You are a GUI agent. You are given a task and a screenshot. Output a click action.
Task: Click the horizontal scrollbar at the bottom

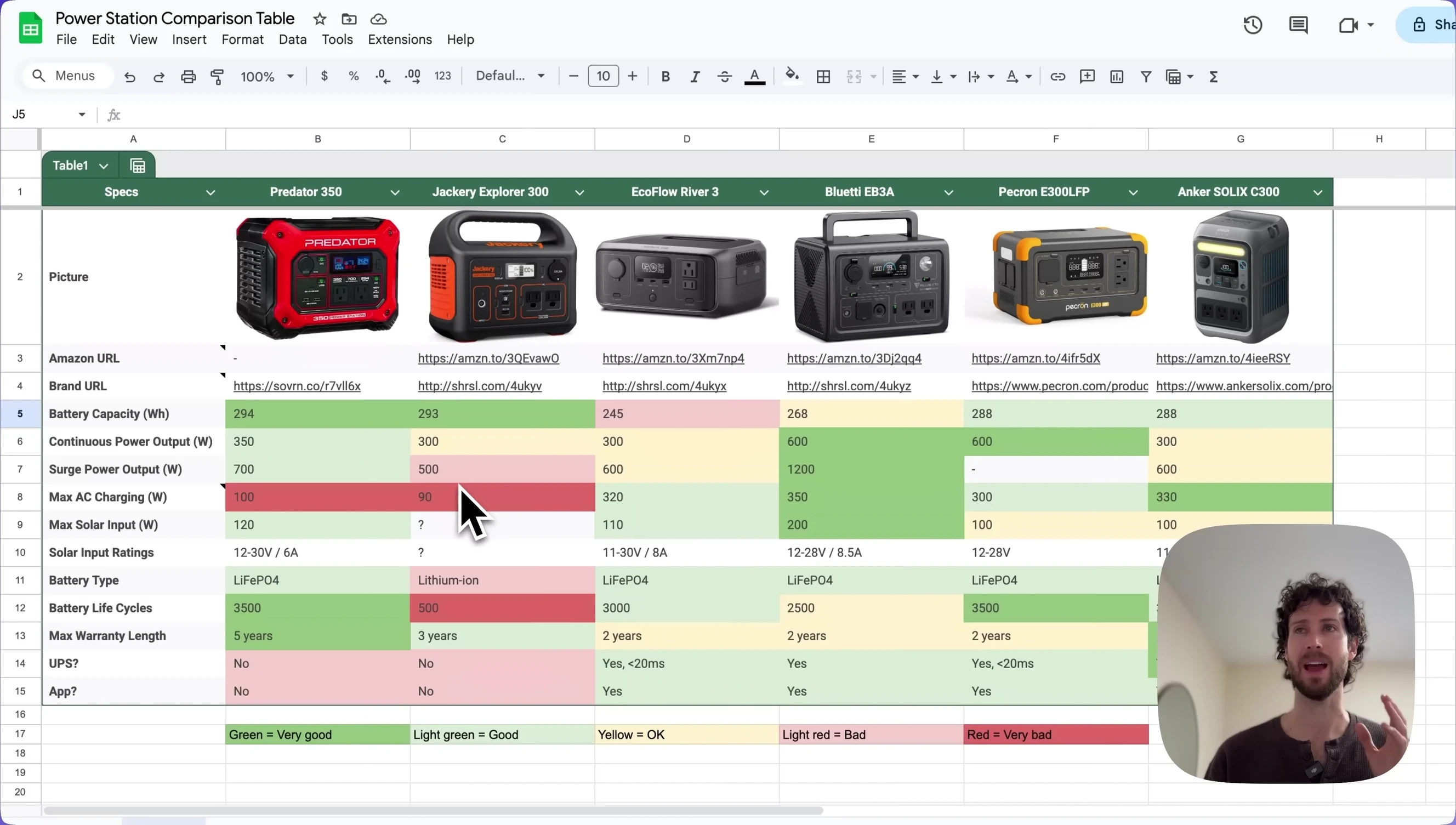[434, 811]
